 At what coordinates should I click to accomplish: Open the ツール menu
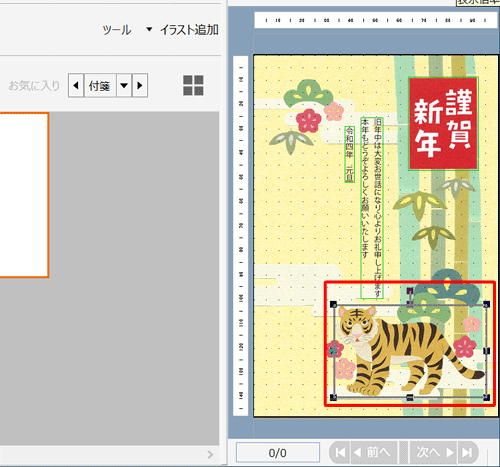coord(117,30)
